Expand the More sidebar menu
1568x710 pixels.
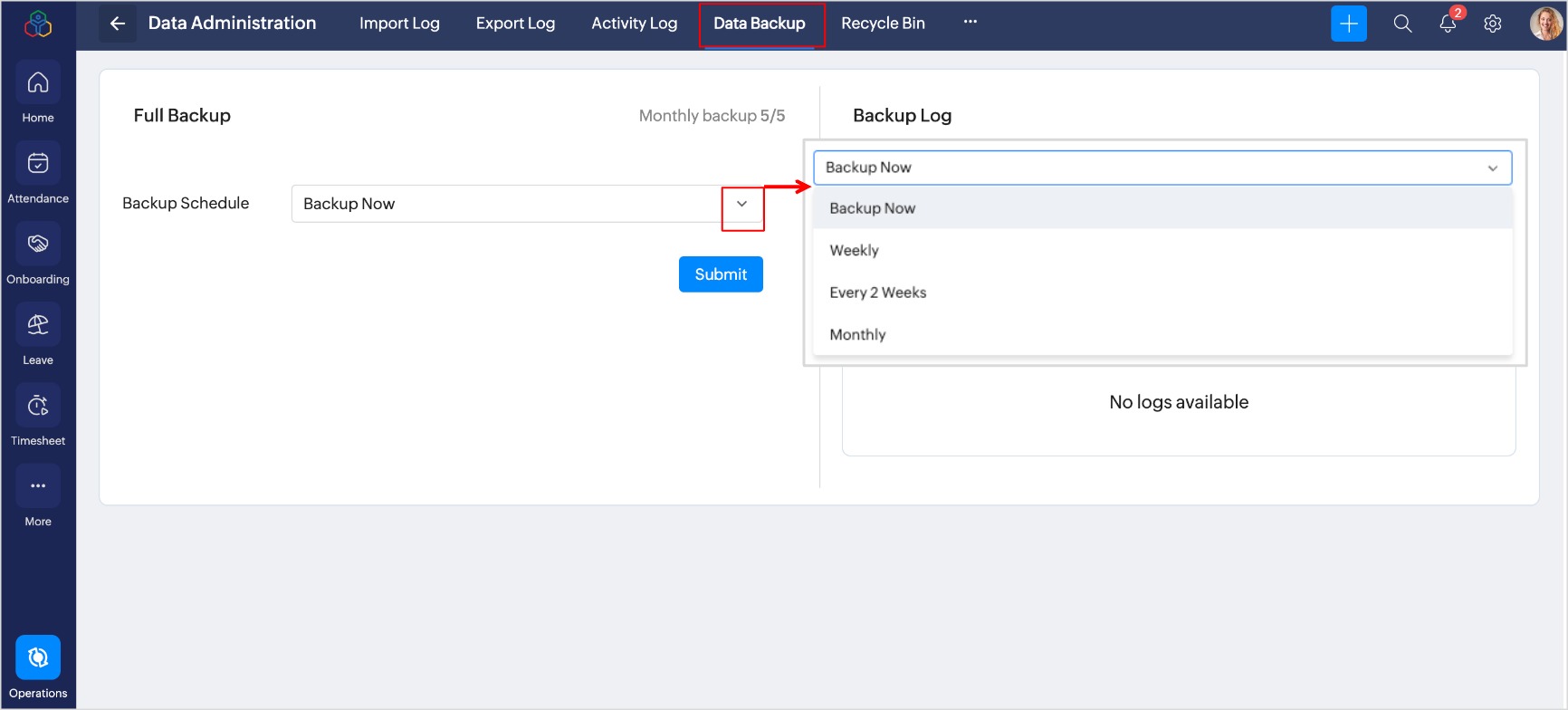click(38, 486)
